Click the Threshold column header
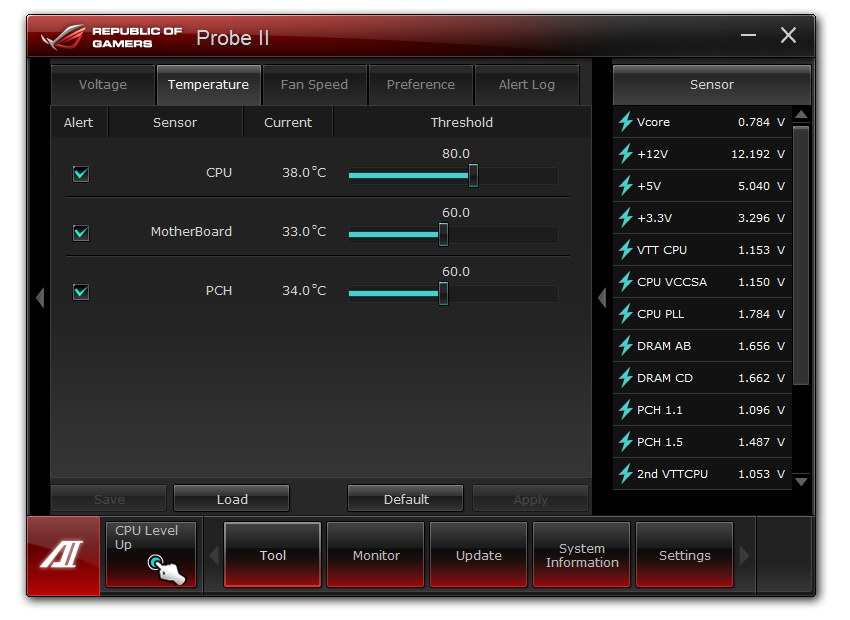The width and height of the screenshot is (850, 620). pyautogui.click(x=462, y=122)
